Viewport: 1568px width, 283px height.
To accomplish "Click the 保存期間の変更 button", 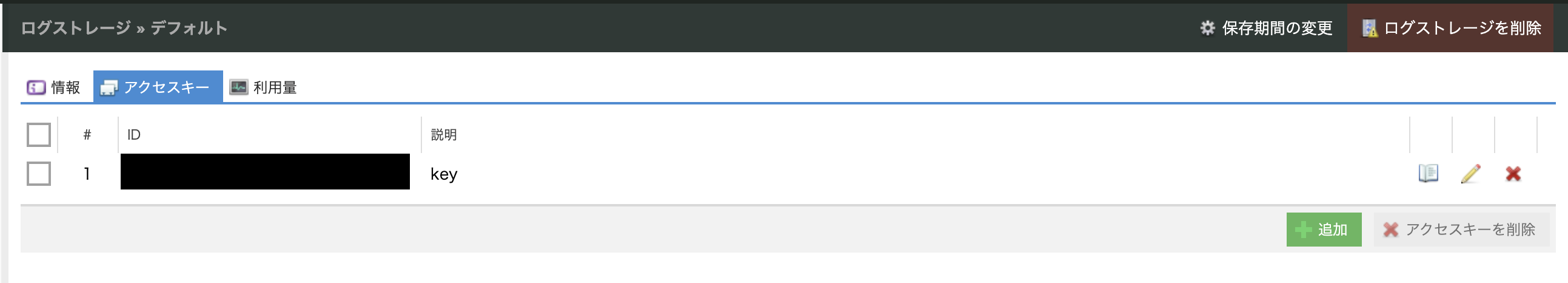I will 1266,27.
